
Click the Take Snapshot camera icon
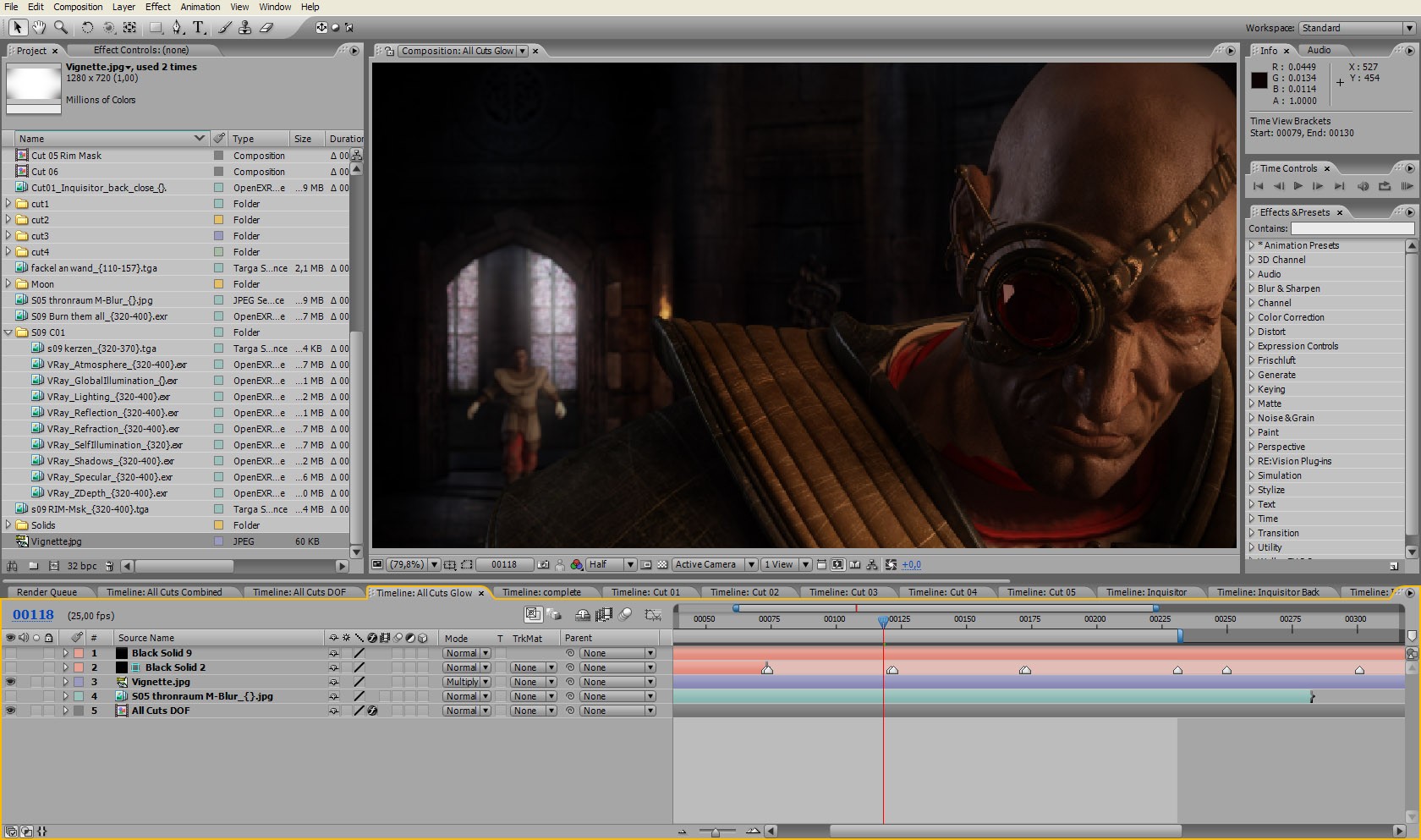[x=543, y=564]
